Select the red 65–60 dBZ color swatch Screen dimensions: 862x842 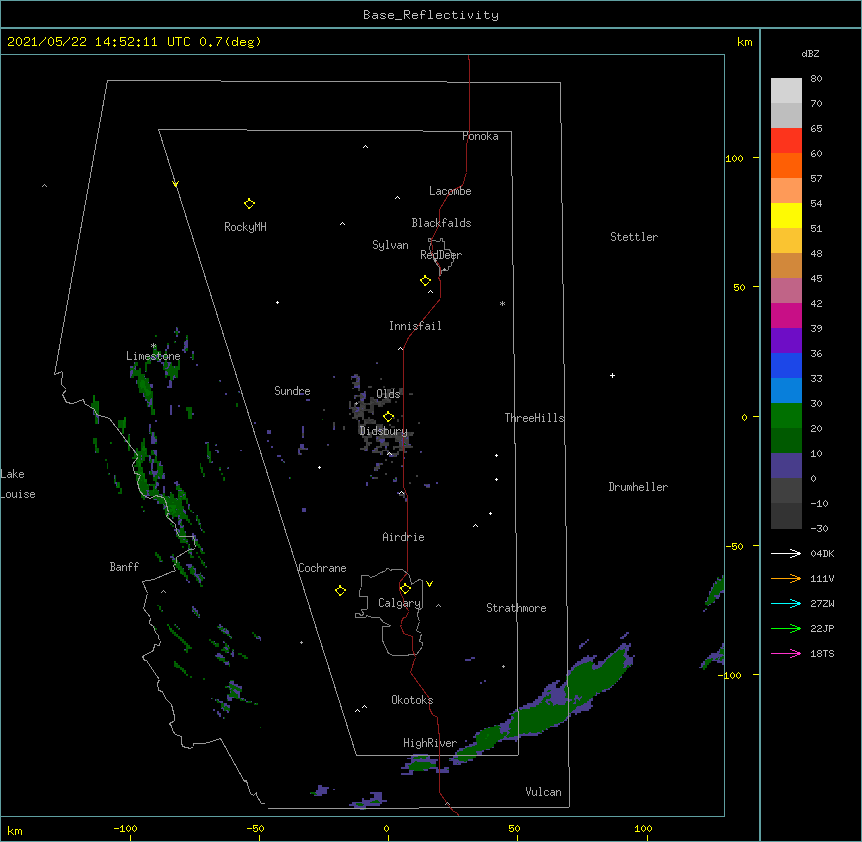click(786, 140)
